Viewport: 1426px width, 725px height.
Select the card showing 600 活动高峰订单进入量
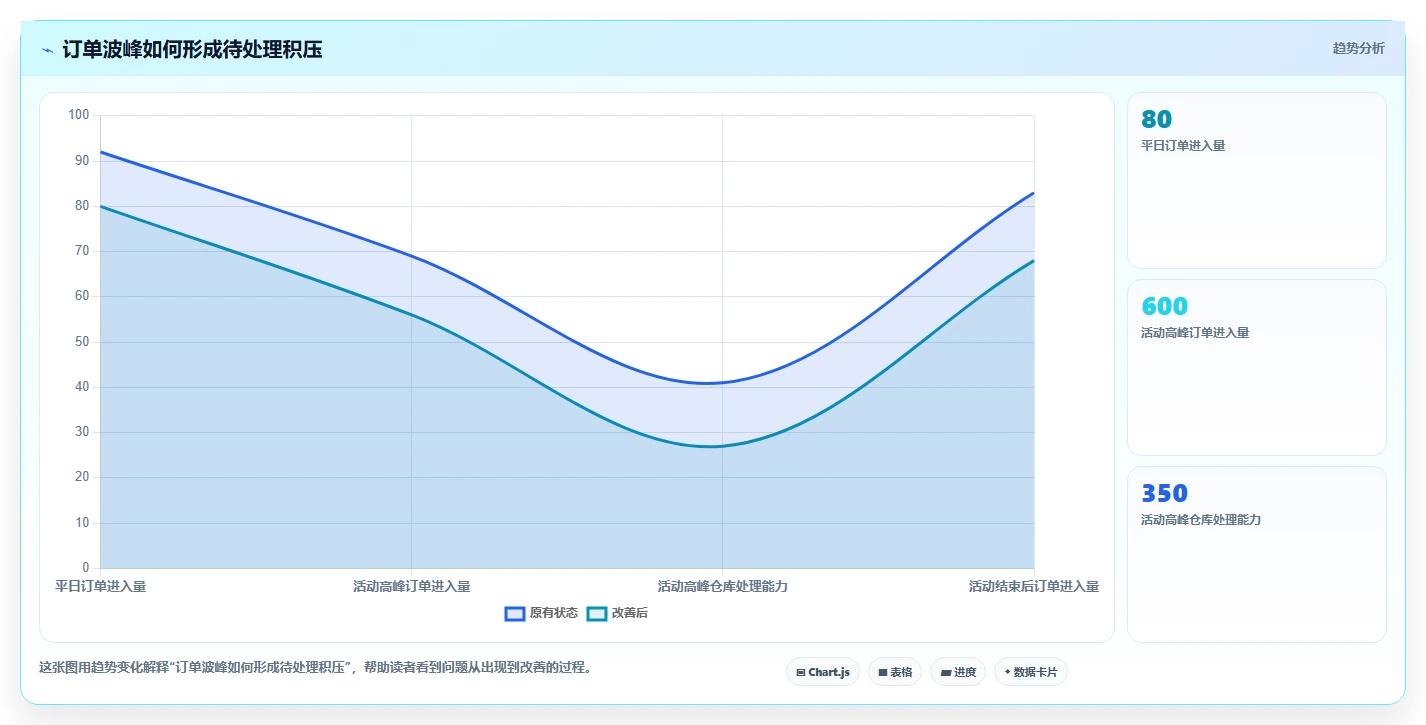(1256, 367)
